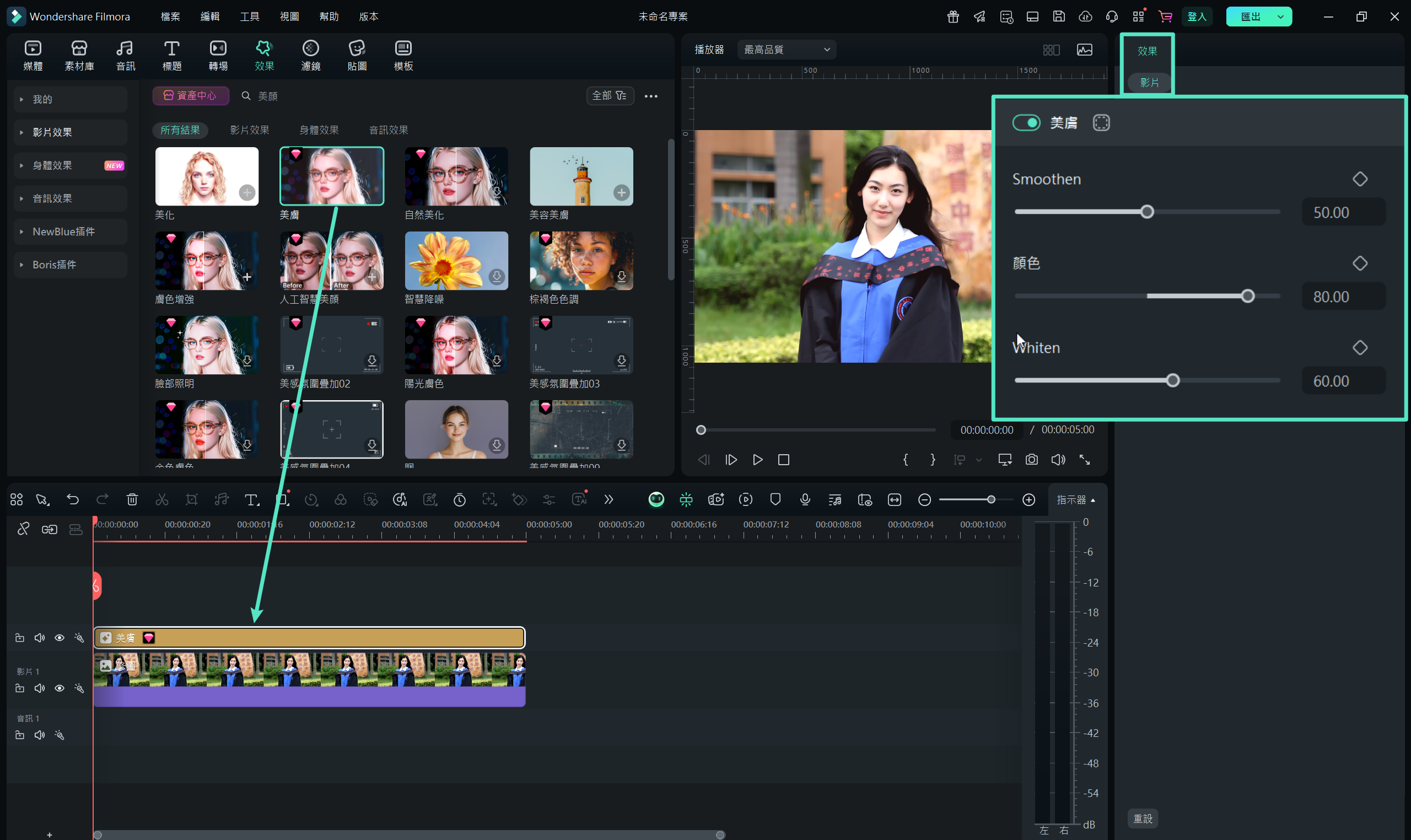Expand the NewBlue插件 category
Viewport: 1411px width, 840px height.
(x=70, y=231)
